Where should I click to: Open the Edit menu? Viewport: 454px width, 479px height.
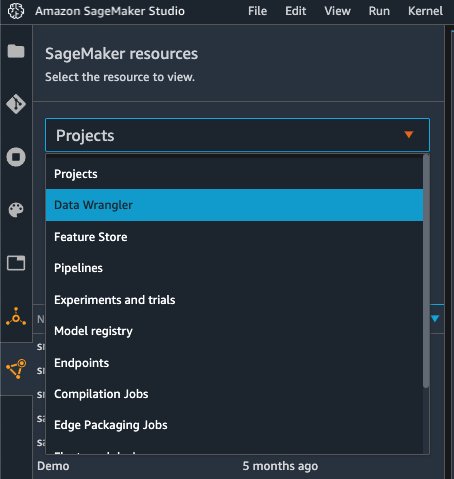coord(295,11)
